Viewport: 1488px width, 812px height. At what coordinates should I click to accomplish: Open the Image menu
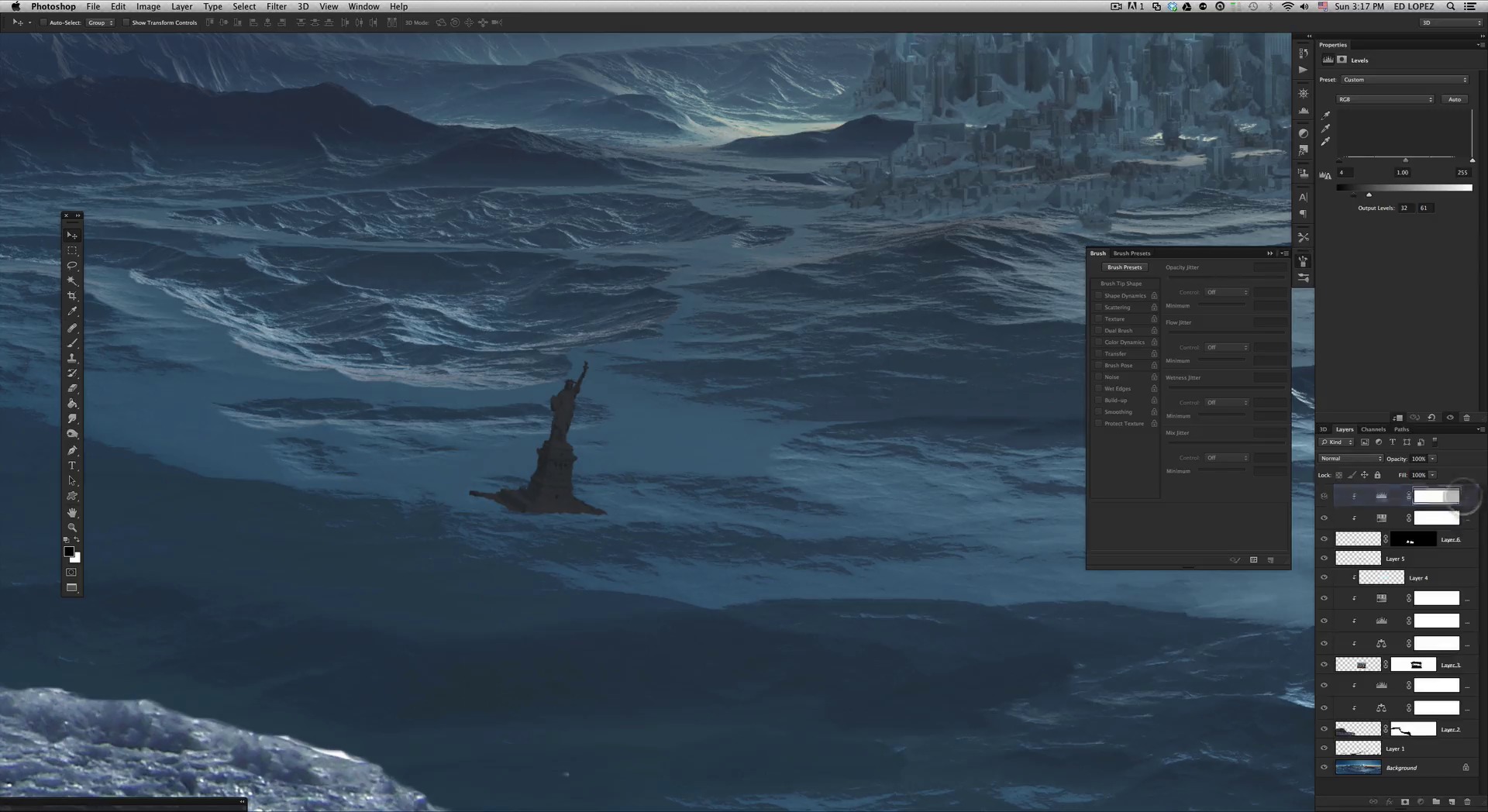148,6
